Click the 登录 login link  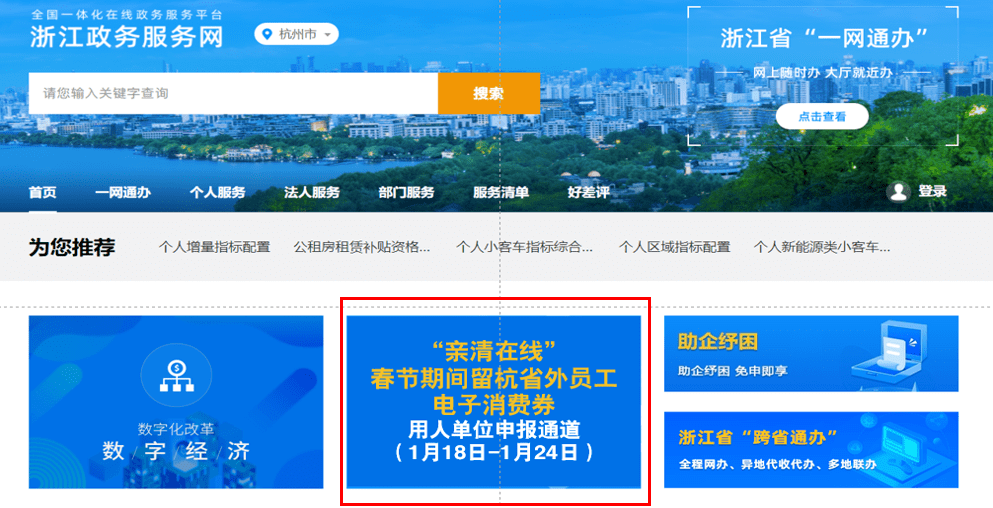[932, 191]
